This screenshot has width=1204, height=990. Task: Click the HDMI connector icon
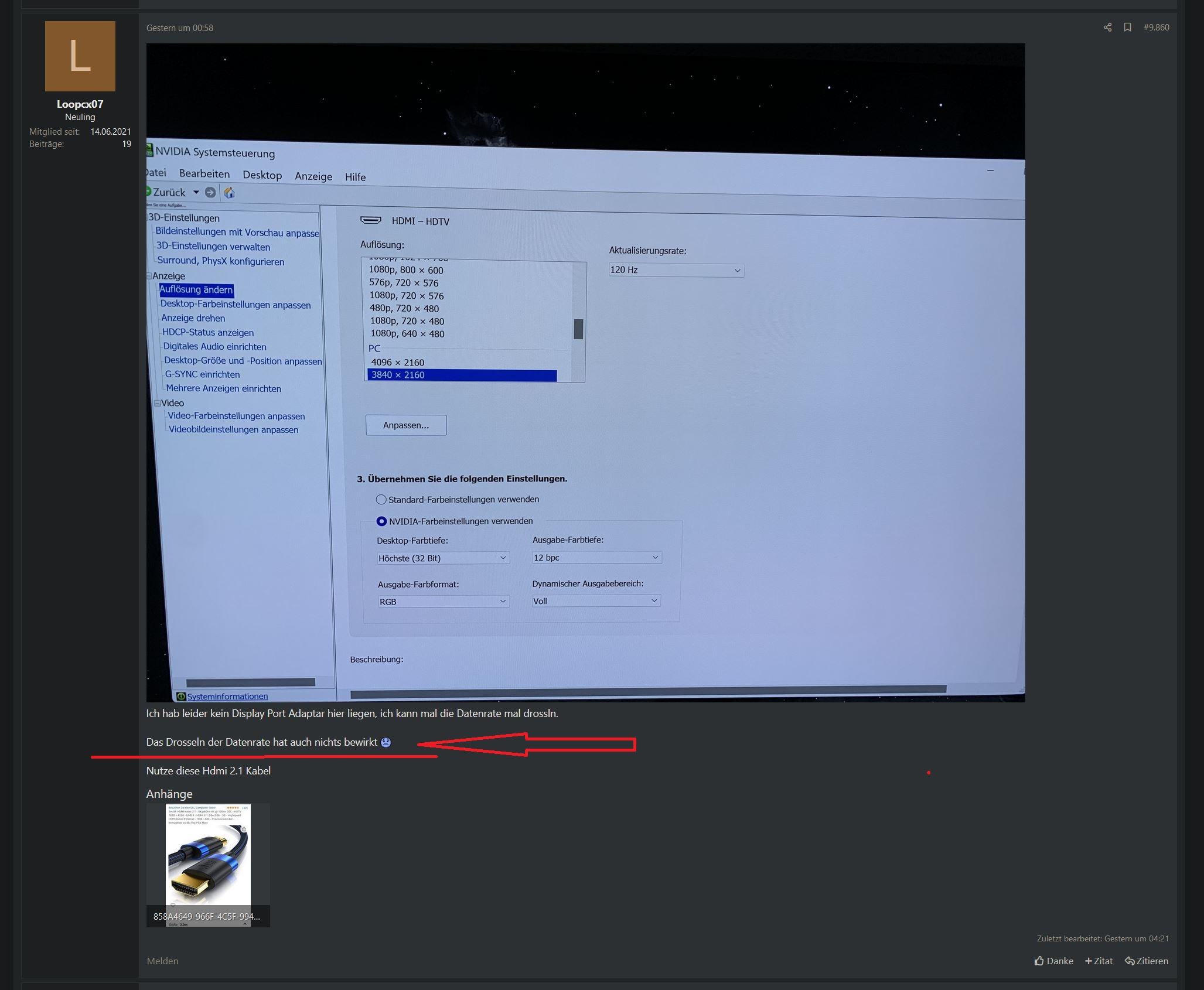(x=370, y=220)
